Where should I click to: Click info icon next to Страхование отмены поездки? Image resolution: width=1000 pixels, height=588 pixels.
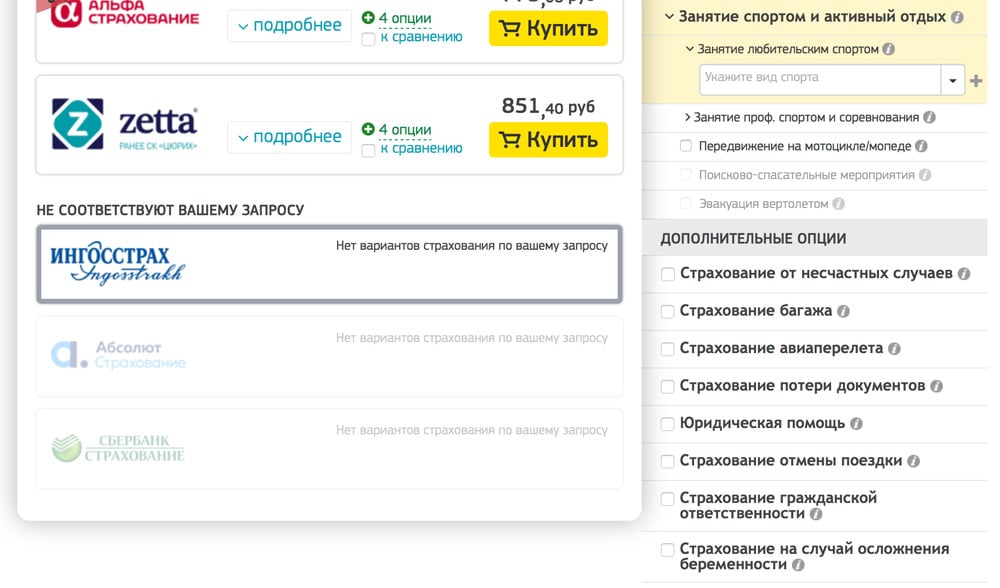913,462
